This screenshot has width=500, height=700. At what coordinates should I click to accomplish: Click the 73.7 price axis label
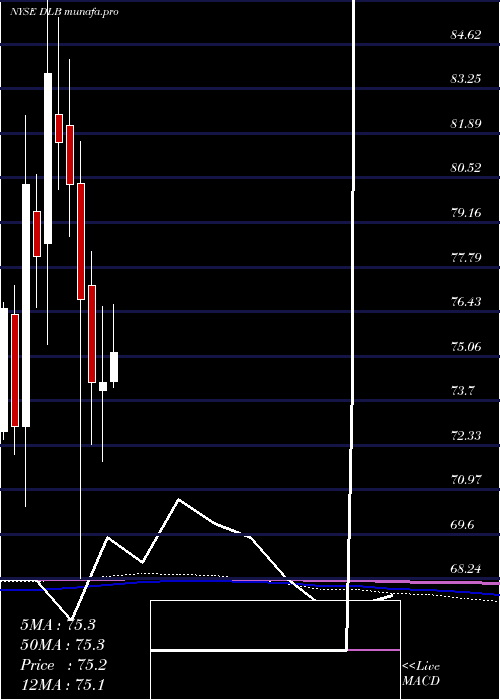(462, 392)
